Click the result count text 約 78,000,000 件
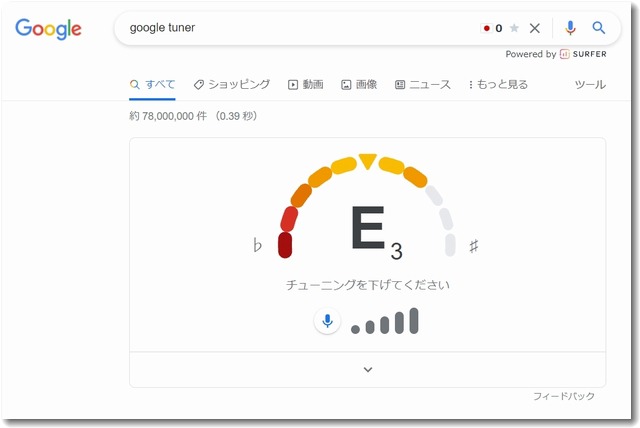This screenshot has width=640, height=428. point(168,116)
